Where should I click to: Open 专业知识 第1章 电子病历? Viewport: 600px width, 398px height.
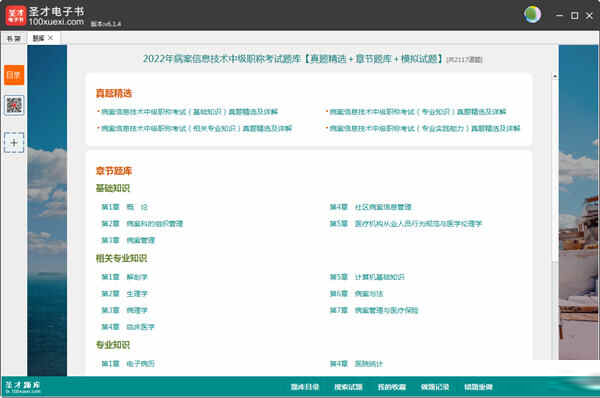[x=128, y=364]
